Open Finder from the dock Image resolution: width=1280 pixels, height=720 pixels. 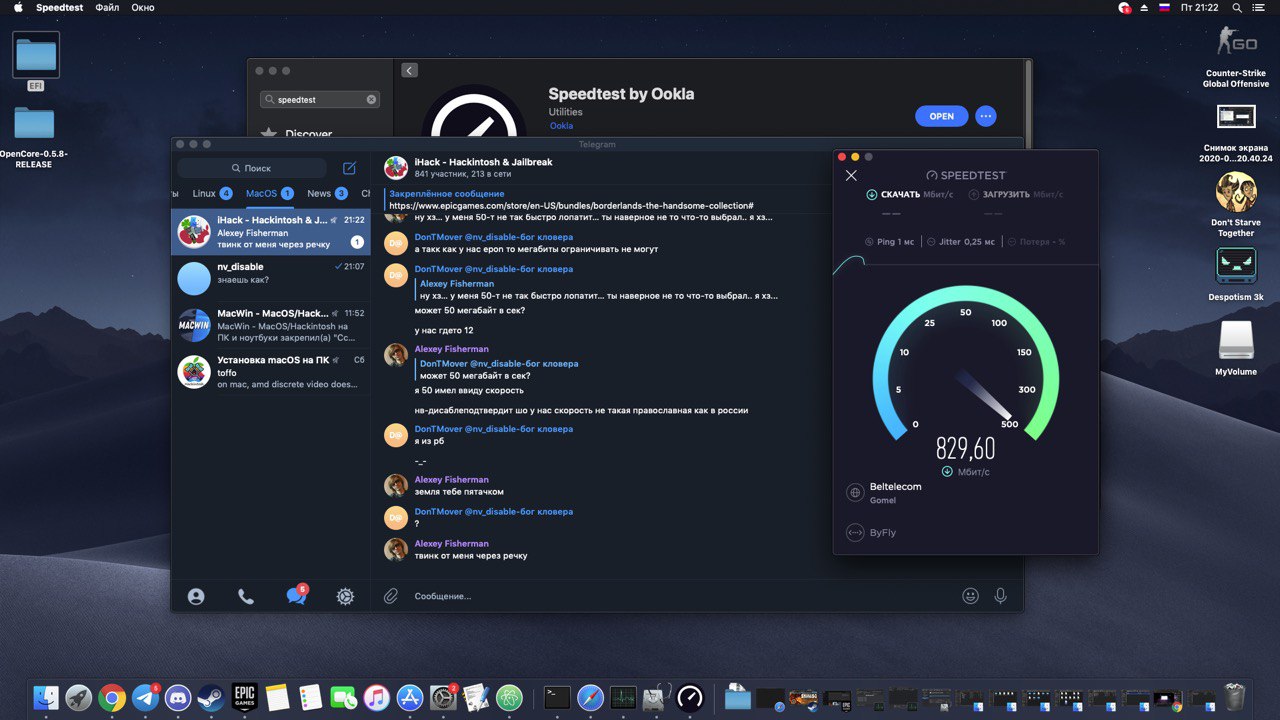click(46, 697)
